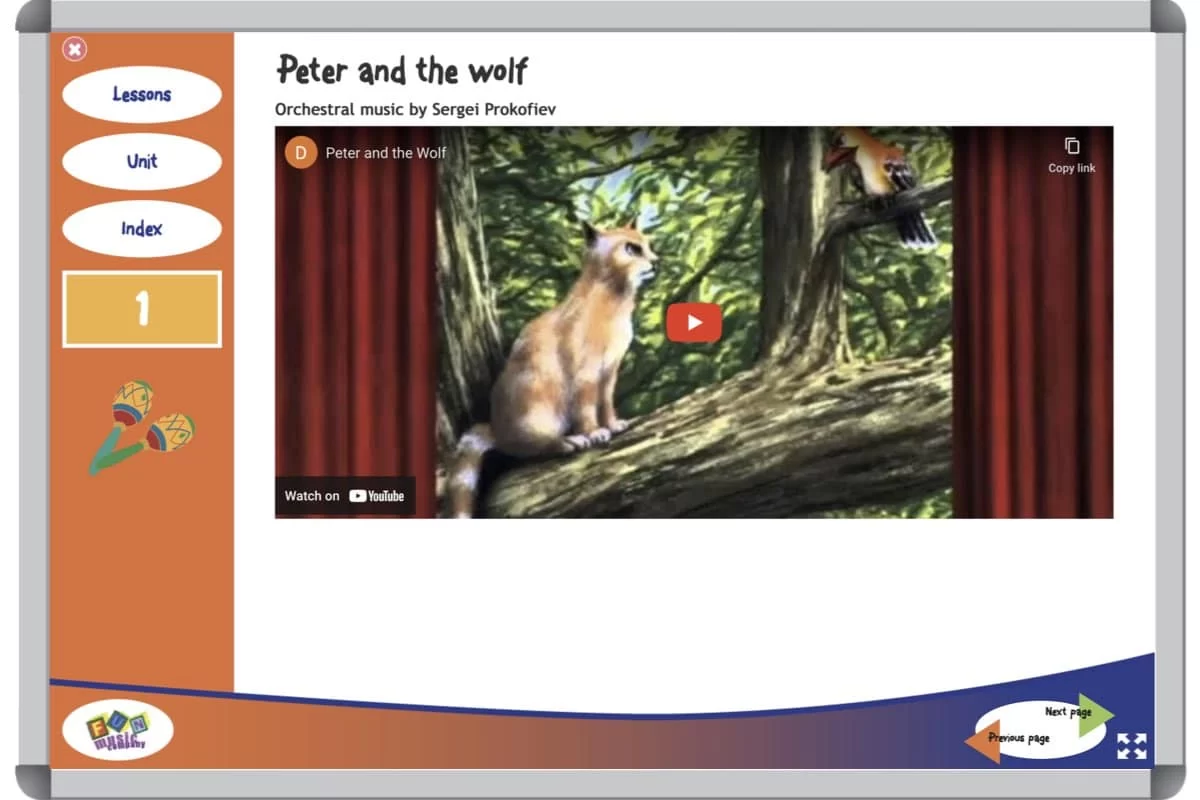Click the Fun Music Company logo
This screenshot has width=1200, height=800.
[118, 730]
